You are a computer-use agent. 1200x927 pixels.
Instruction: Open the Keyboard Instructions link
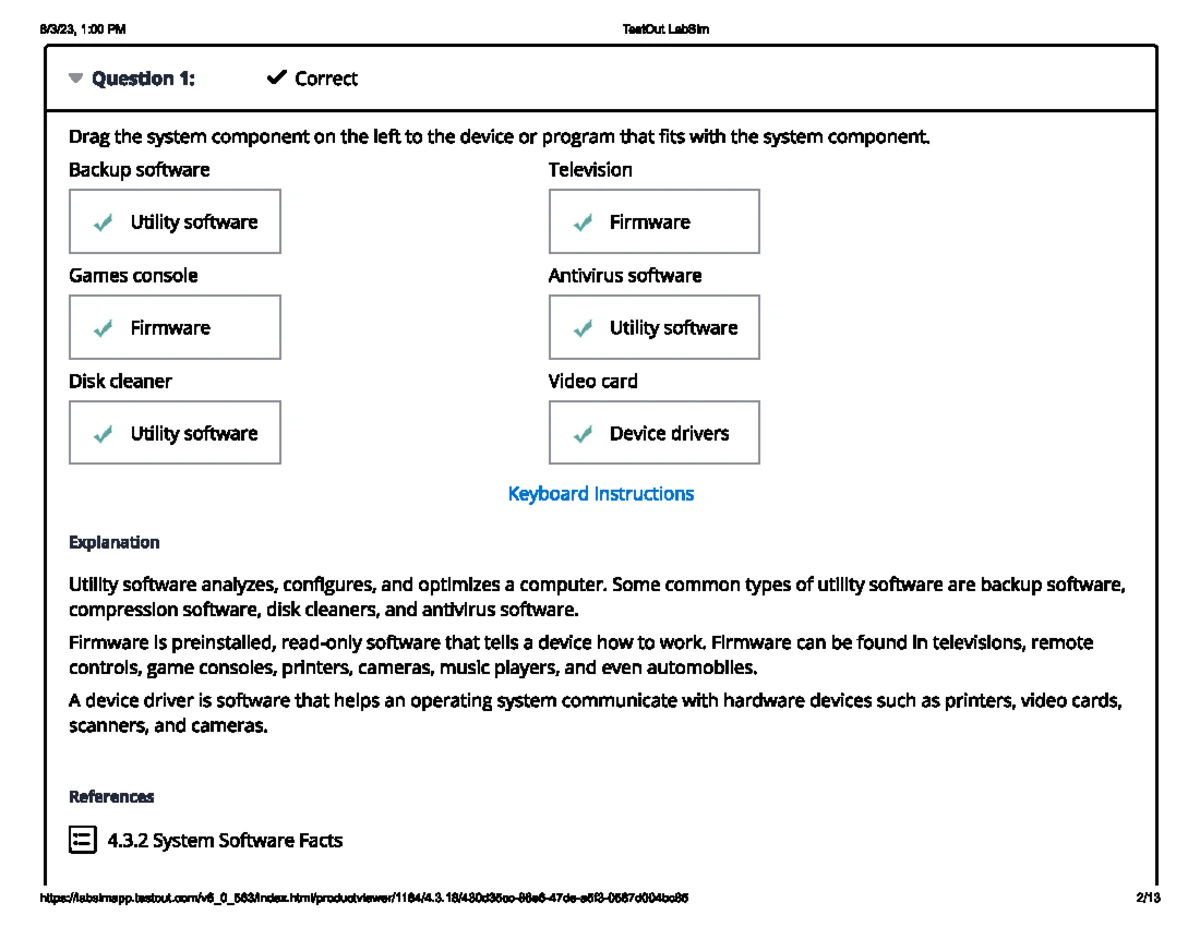pos(601,494)
